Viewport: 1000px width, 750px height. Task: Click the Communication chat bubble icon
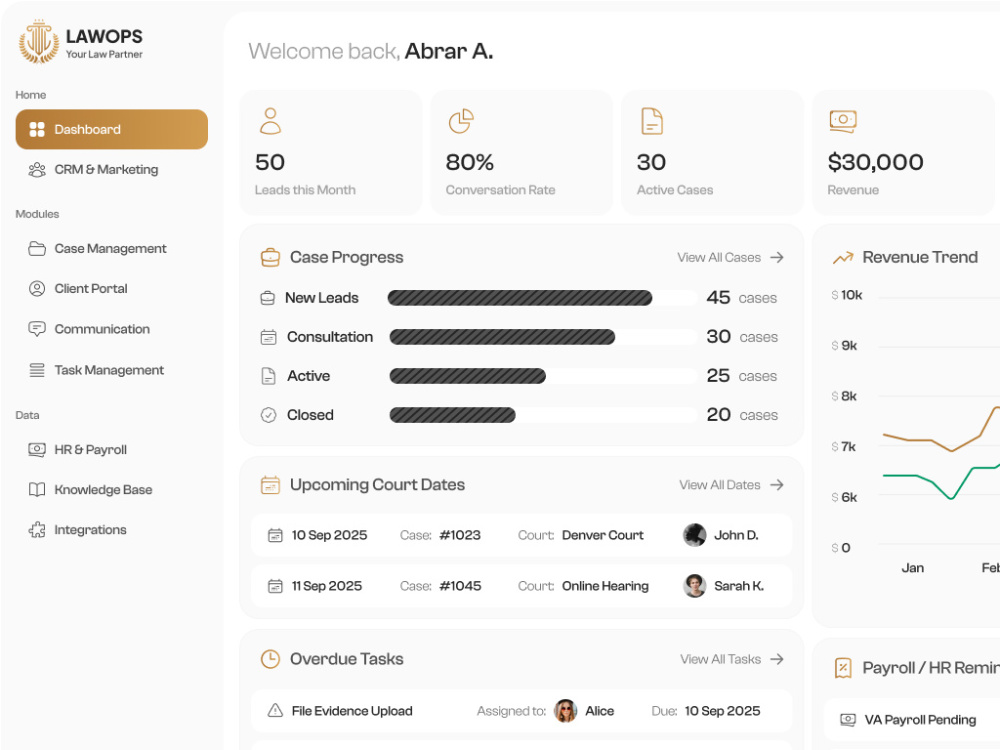(x=37, y=329)
